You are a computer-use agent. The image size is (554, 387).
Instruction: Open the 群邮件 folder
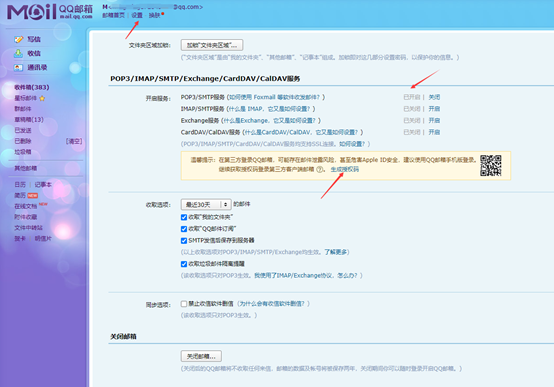[x=23, y=109]
